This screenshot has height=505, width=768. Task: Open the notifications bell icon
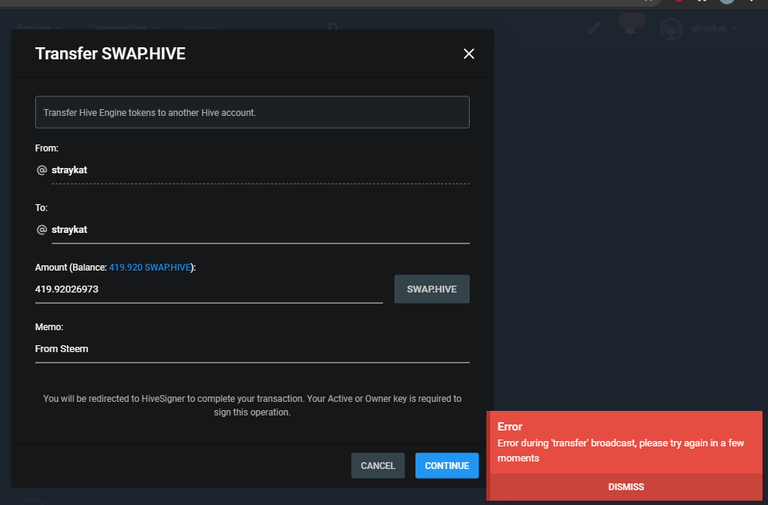630,28
